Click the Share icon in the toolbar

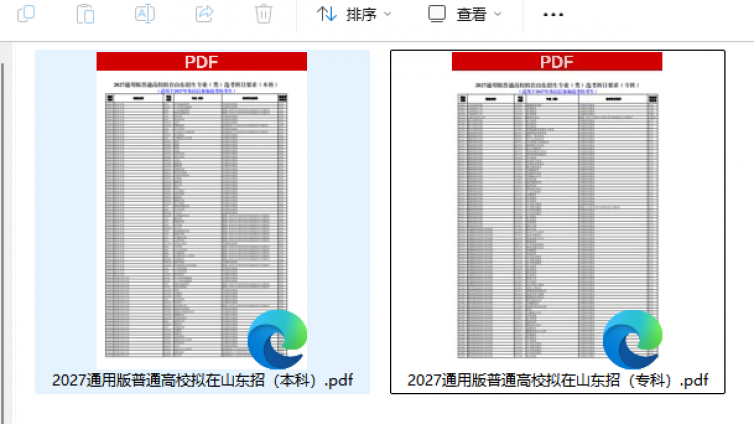click(204, 13)
